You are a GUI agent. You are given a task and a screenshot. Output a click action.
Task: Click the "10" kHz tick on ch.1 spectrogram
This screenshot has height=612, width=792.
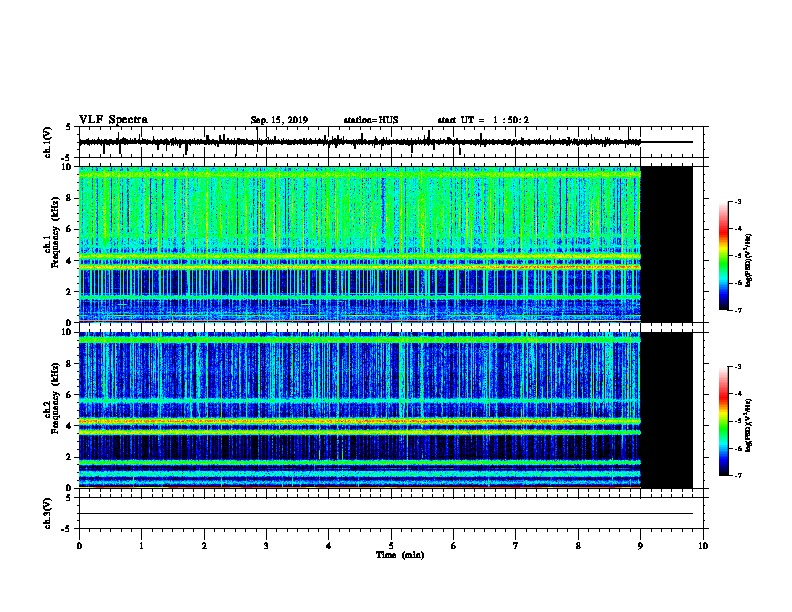click(67, 167)
